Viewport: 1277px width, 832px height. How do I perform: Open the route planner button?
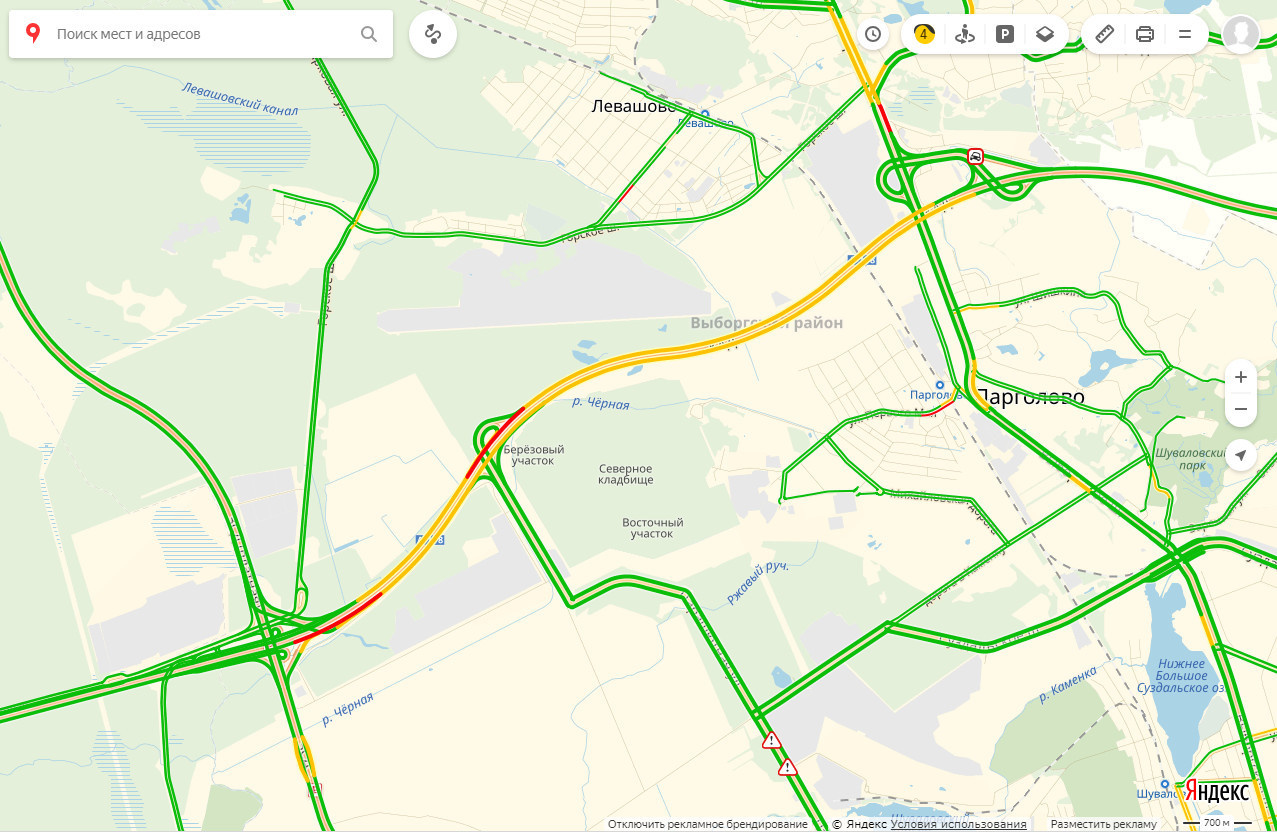(433, 34)
